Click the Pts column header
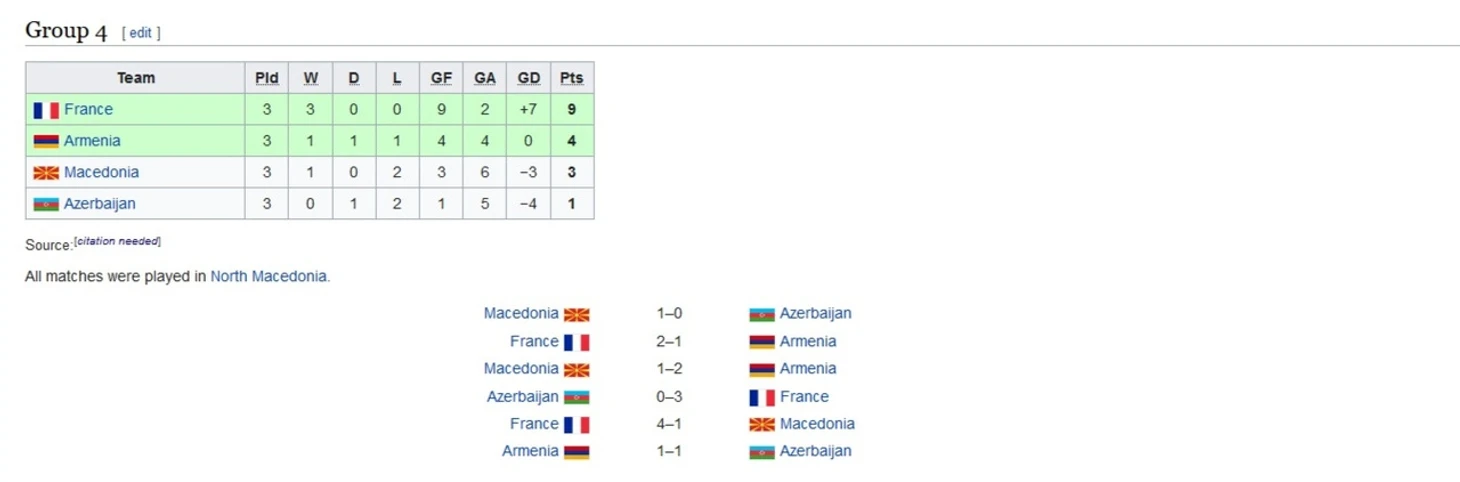 (572, 78)
